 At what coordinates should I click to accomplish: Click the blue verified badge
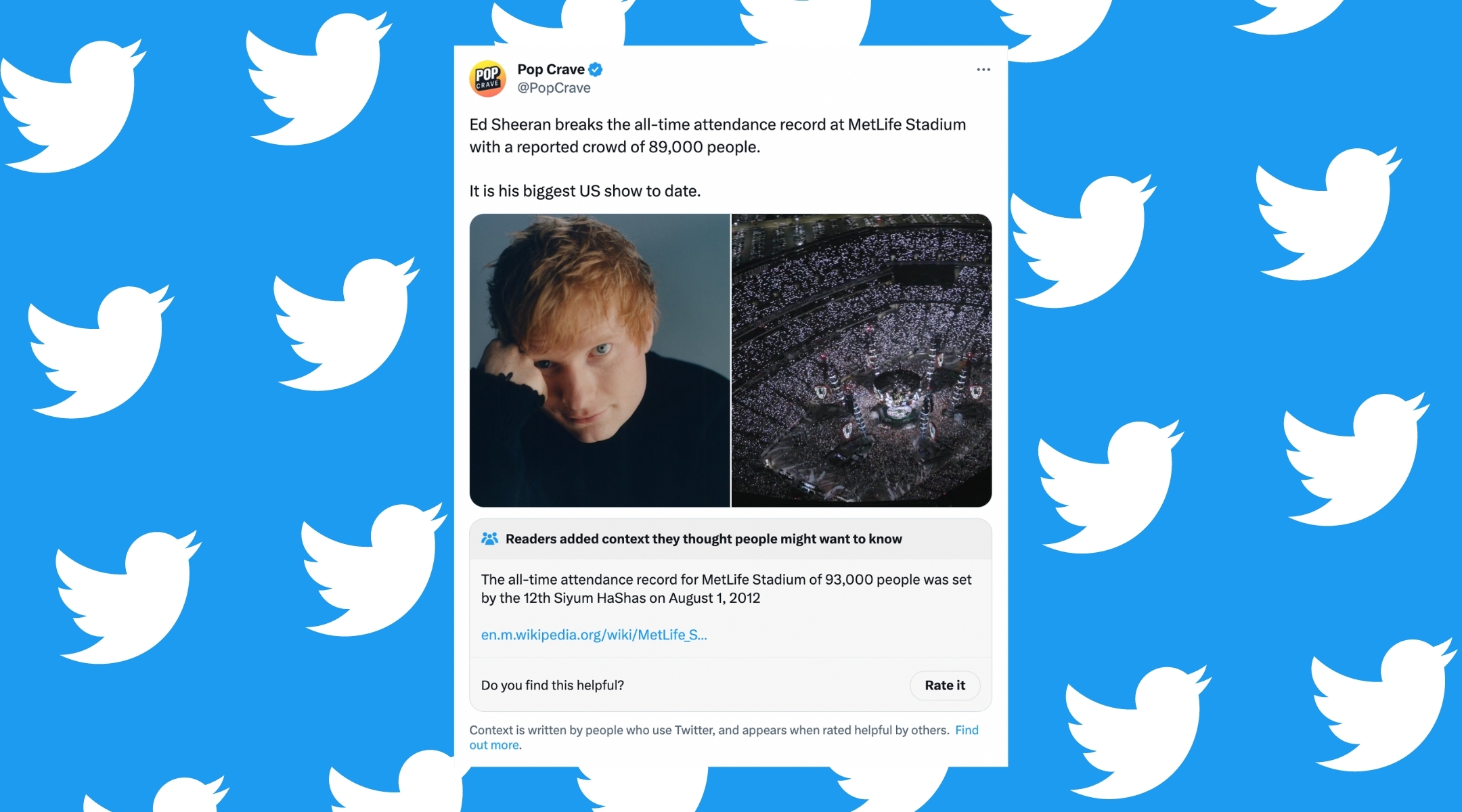click(x=596, y=69)
